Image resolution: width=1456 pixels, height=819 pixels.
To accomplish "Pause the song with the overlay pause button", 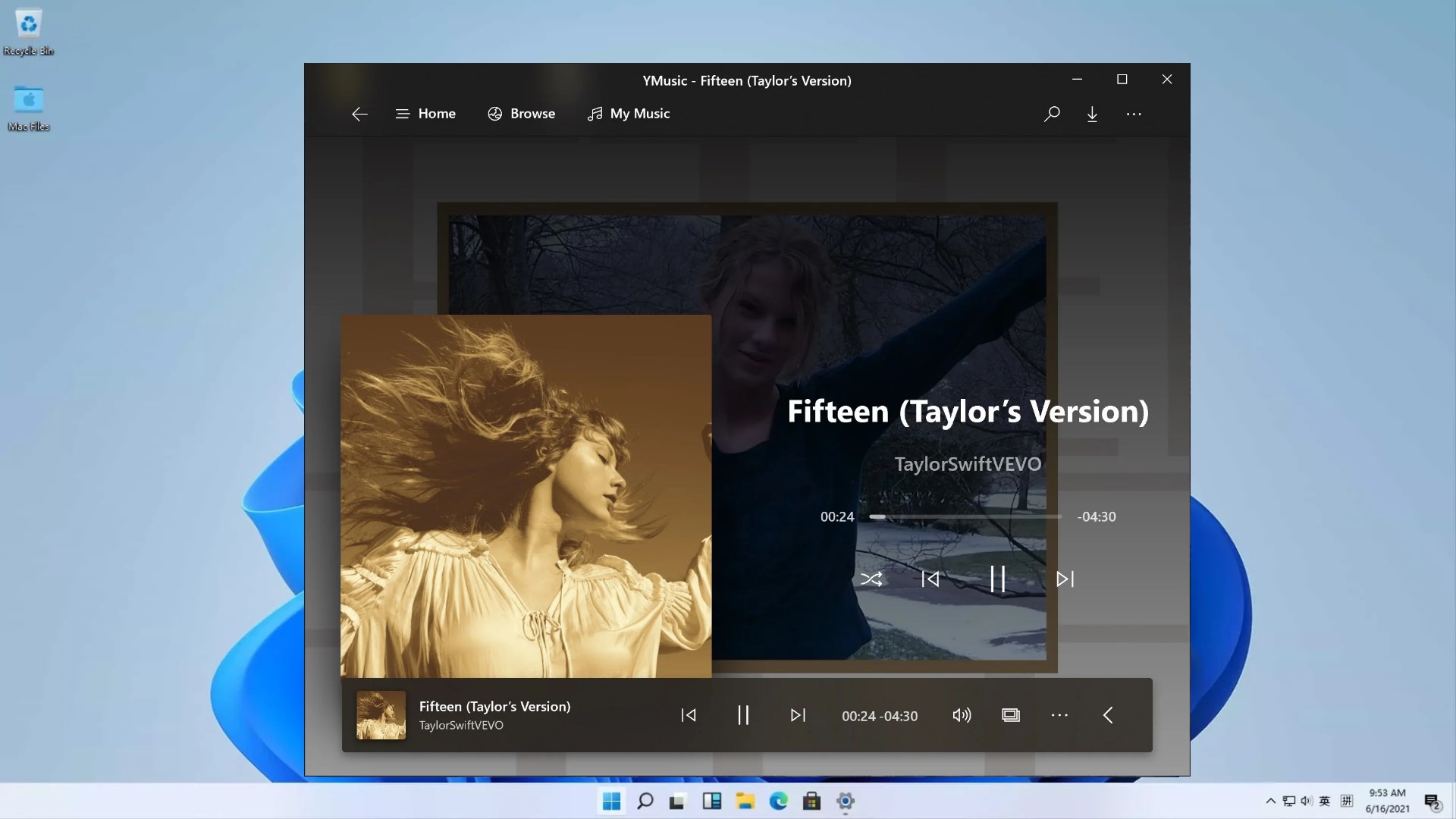I will [998, 579].
